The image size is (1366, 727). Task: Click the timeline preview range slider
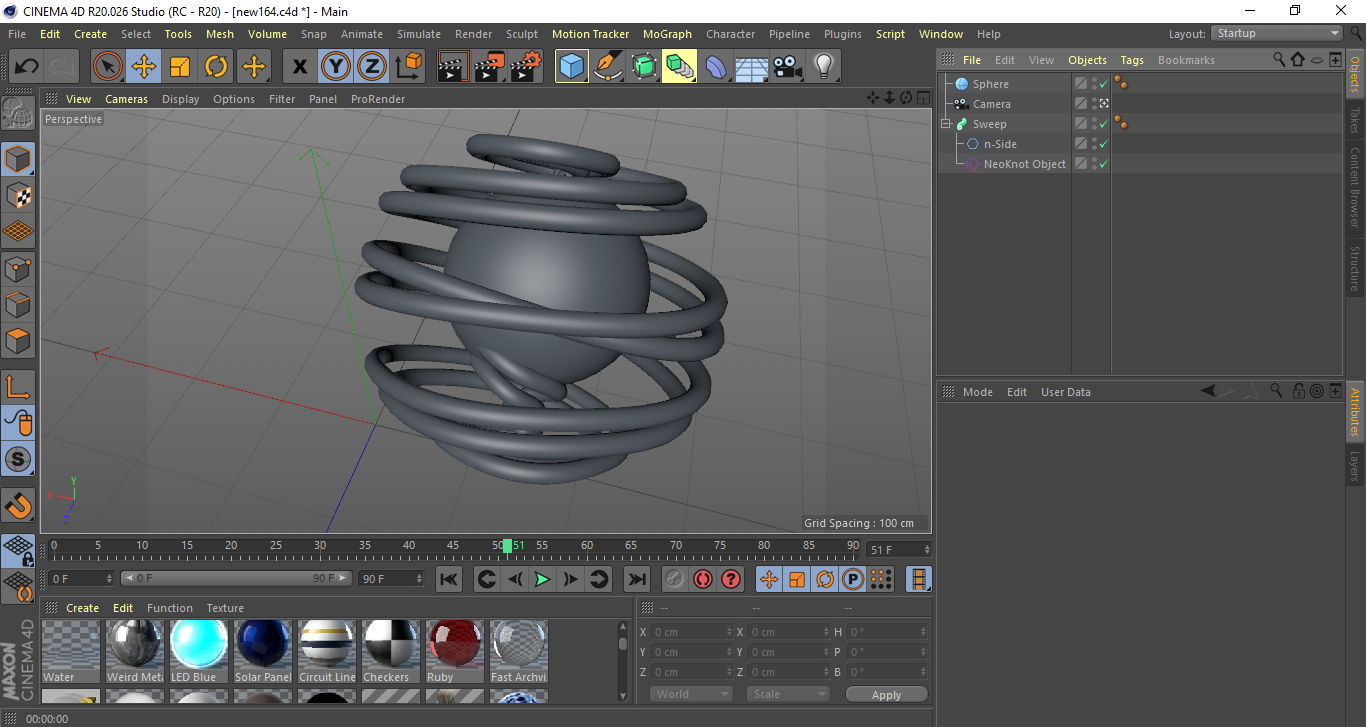(236, 579)
